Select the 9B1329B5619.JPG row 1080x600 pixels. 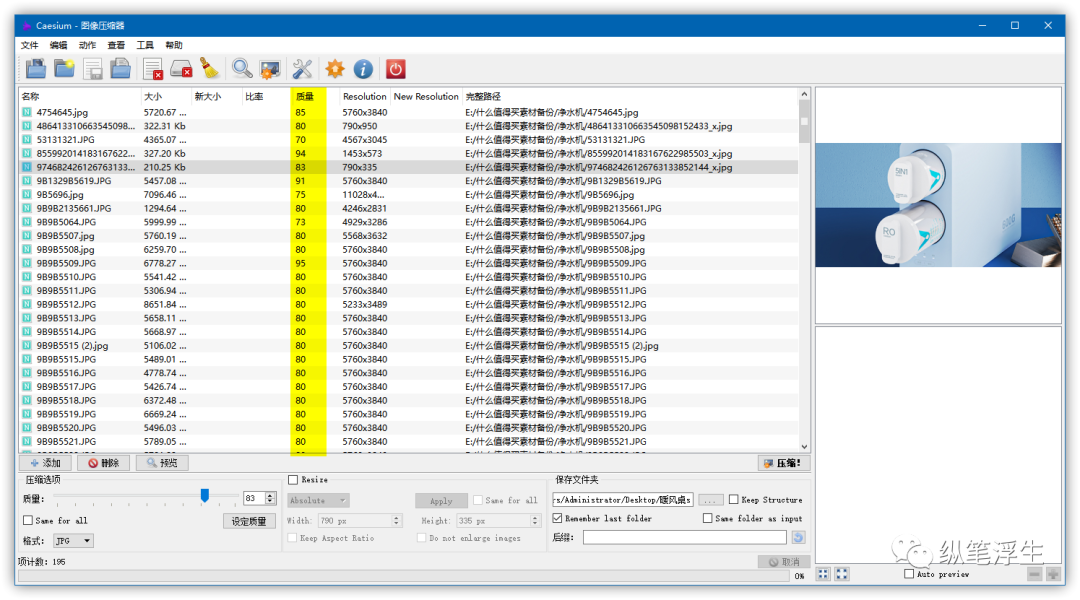point(409,180)
